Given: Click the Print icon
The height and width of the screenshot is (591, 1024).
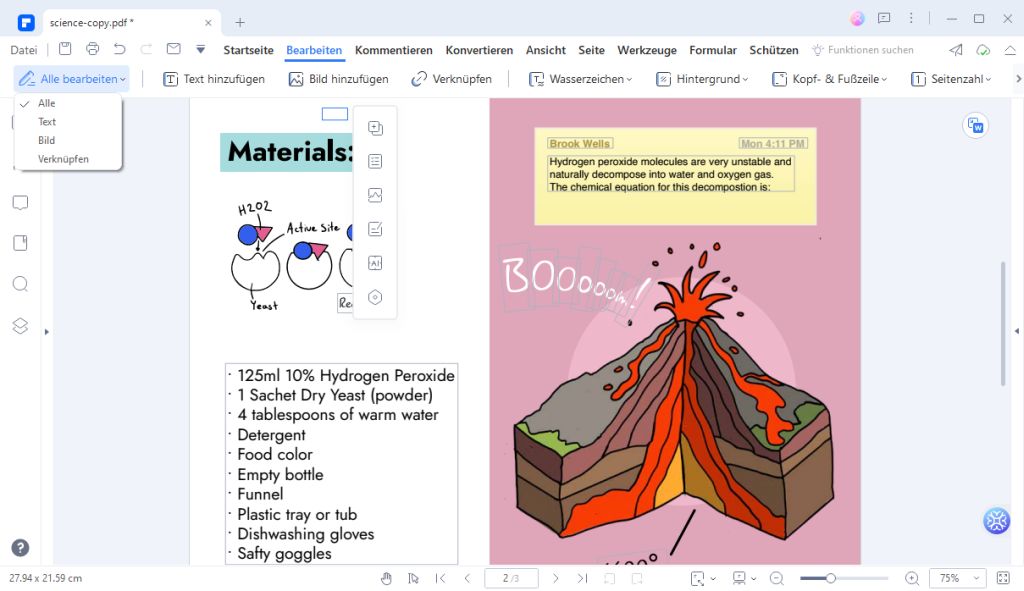Looking at the screenshot, I should click(92, 49).
